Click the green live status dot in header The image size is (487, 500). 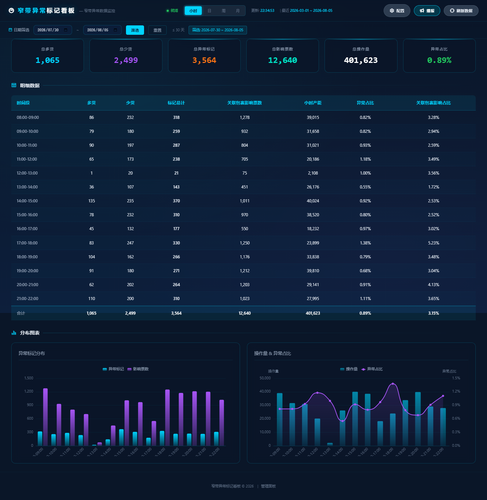click(x=168, y=11)
